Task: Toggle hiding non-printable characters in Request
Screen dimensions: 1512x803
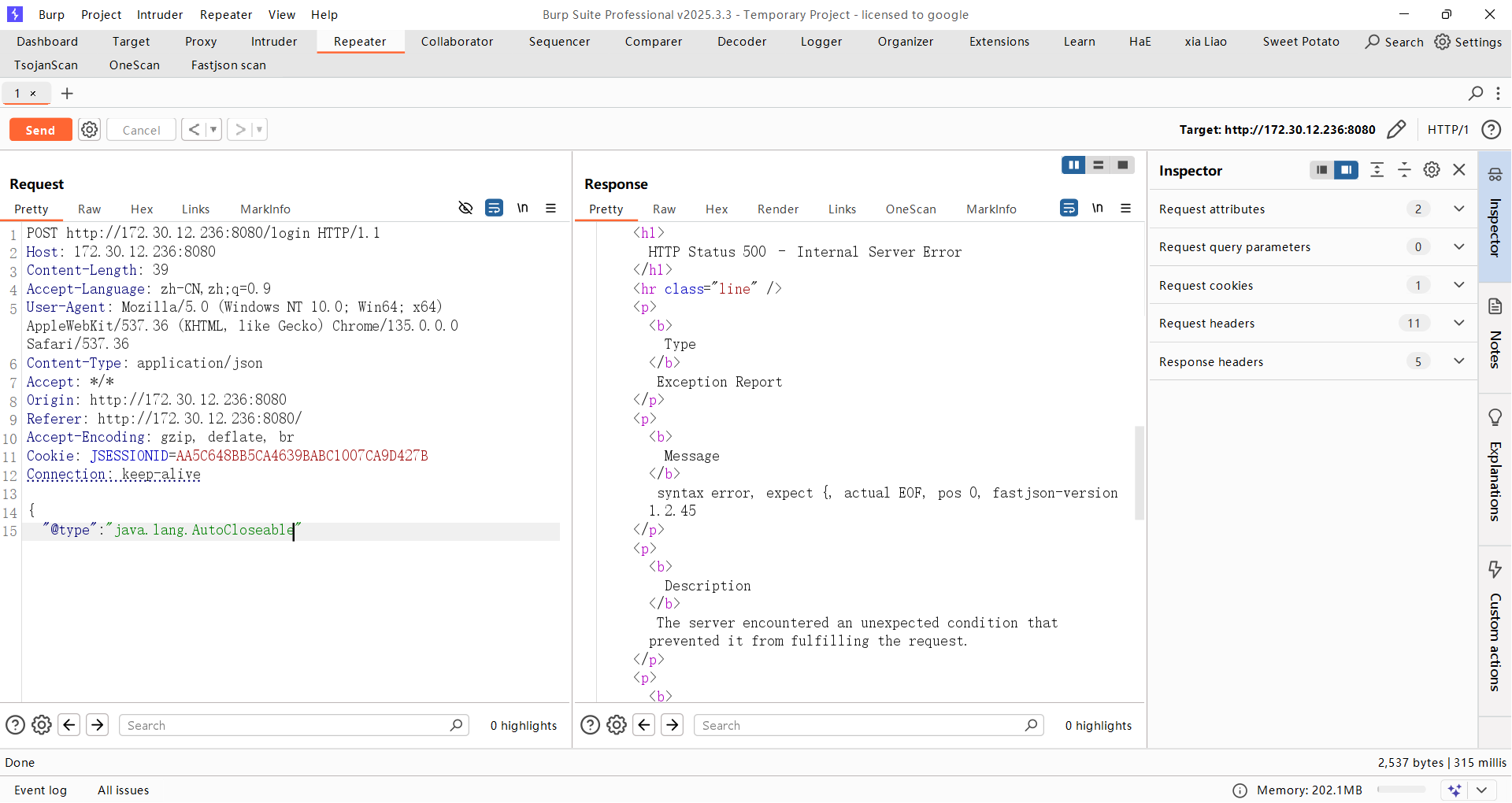Action: click(x=465, y=208)
